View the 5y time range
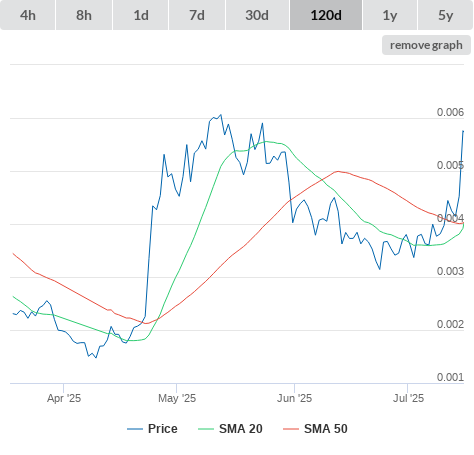This screenshot has width=474, height=455. [x=446, y=15]
